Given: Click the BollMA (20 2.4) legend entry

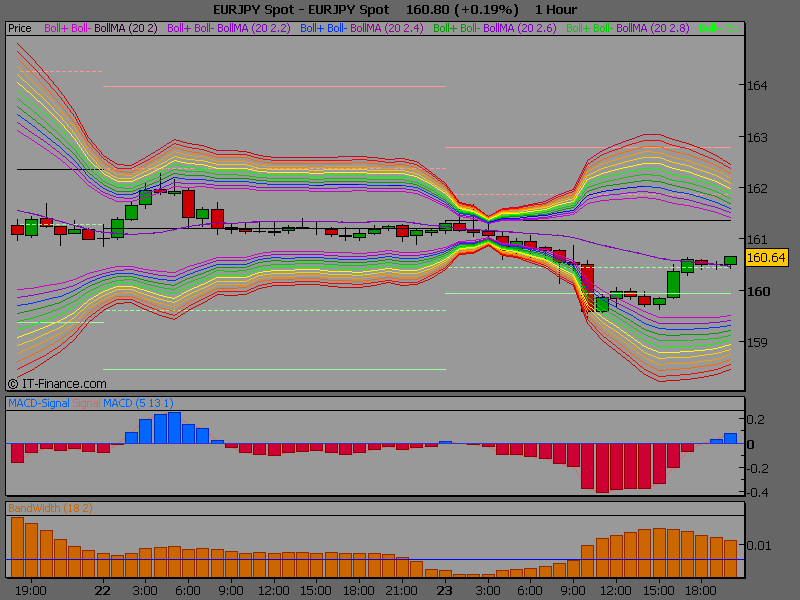Looking at the screenshot, I should pyautogui.click(x=387, y=28).
